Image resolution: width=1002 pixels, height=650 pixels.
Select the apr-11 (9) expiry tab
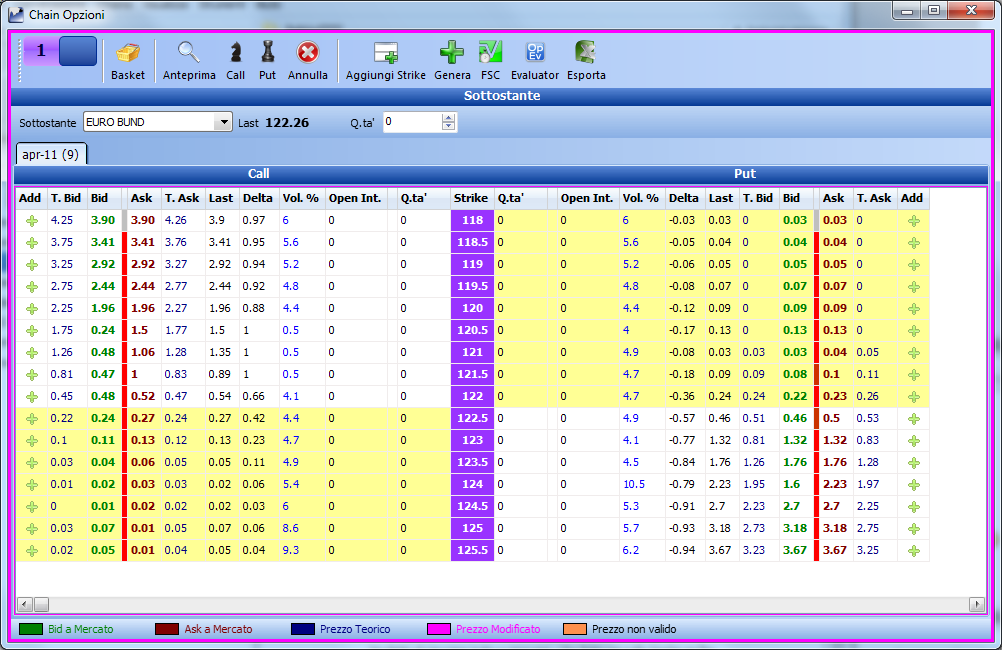click(x=50, y=154)
